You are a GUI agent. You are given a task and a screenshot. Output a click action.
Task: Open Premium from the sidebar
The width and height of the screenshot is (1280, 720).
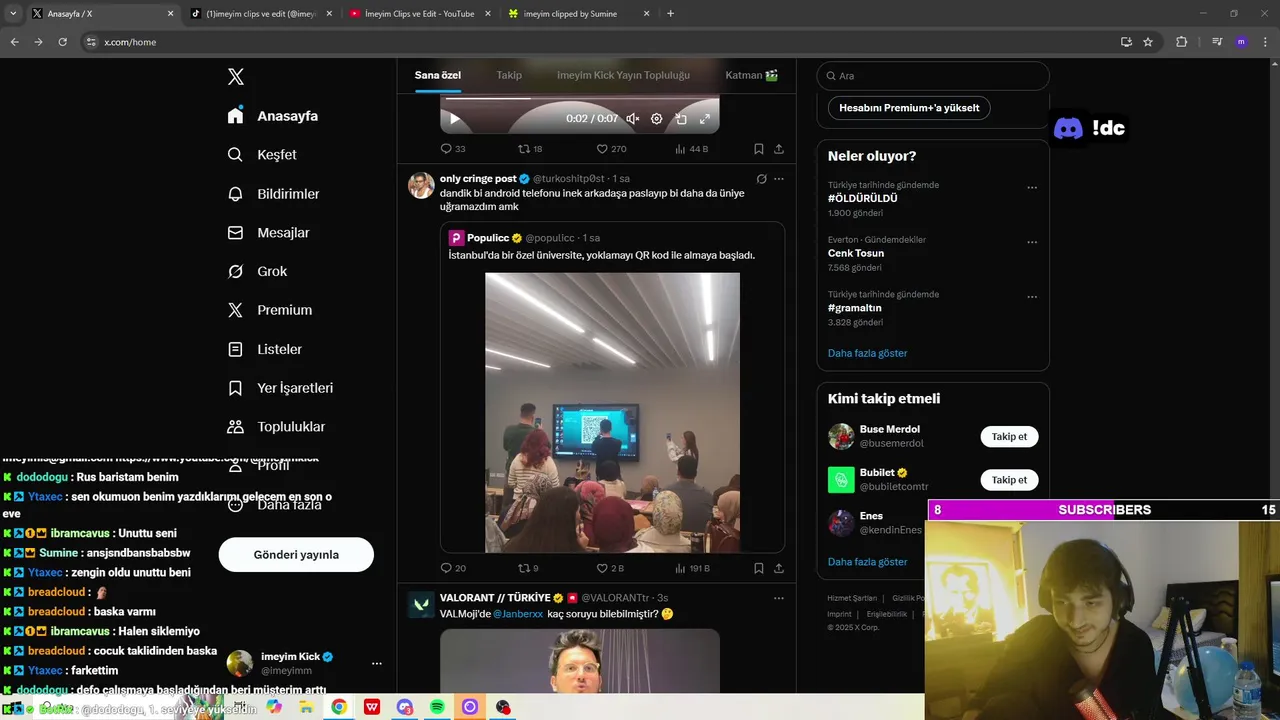point(270,310)
